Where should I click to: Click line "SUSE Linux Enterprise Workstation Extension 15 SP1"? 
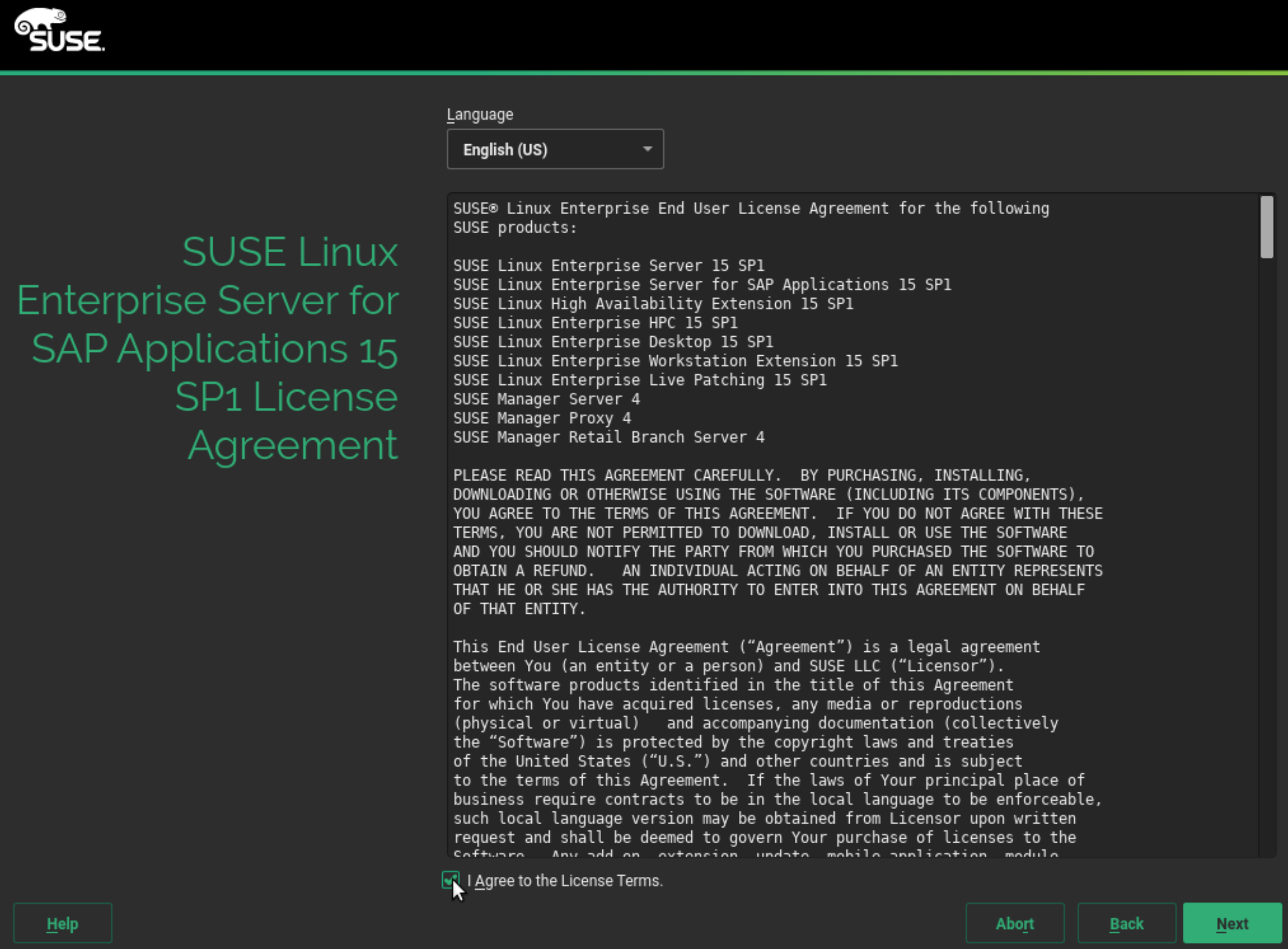(x=675, y=361)
